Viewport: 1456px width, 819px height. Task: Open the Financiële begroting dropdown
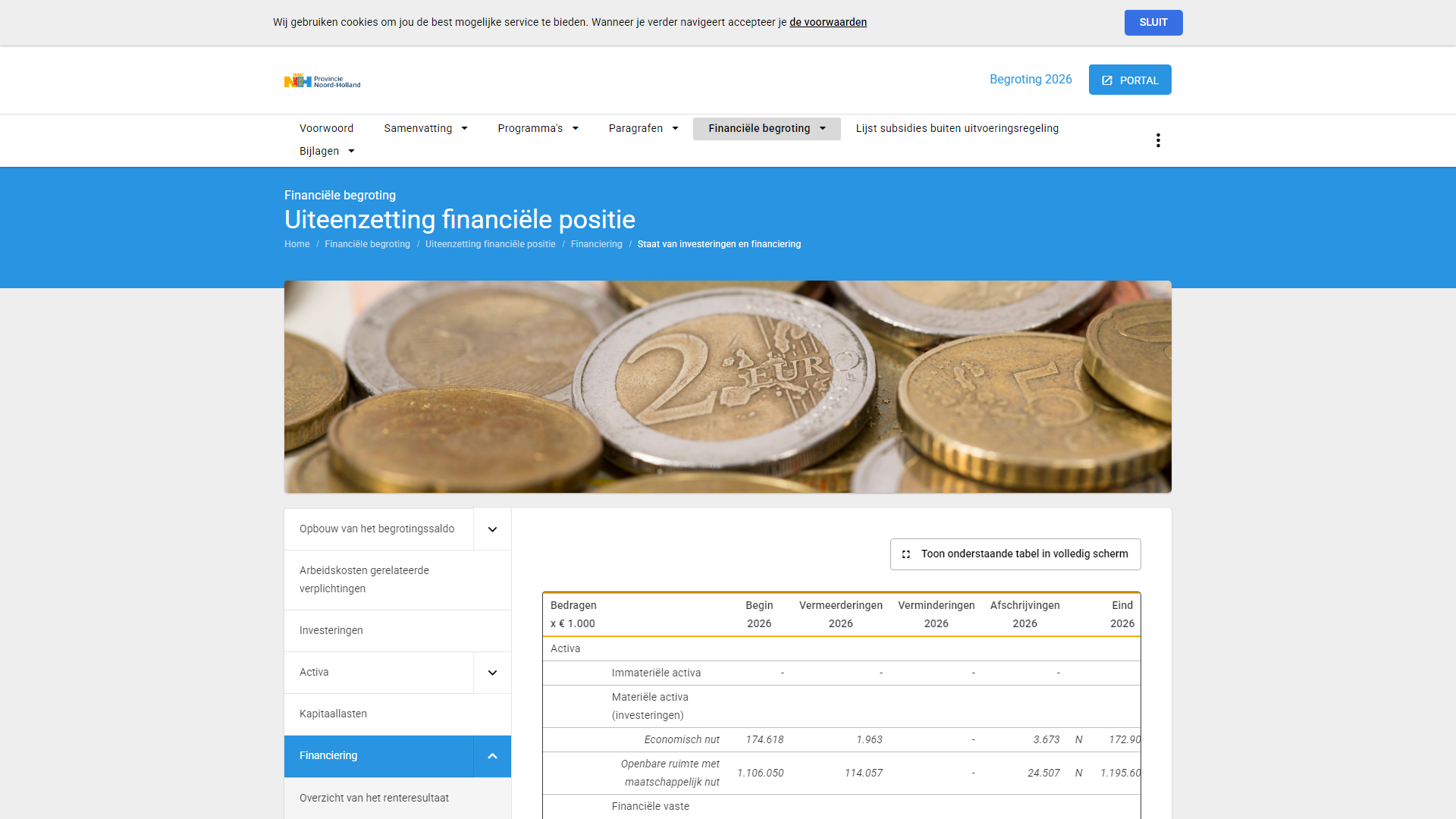coord(766,129)
